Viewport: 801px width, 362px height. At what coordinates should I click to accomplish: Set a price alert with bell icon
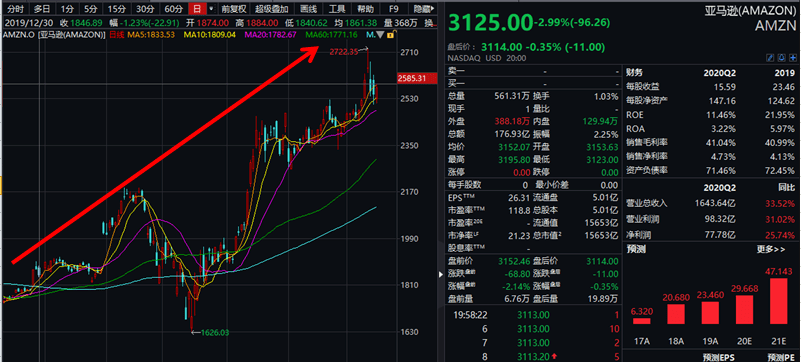(x=782, y=58)
